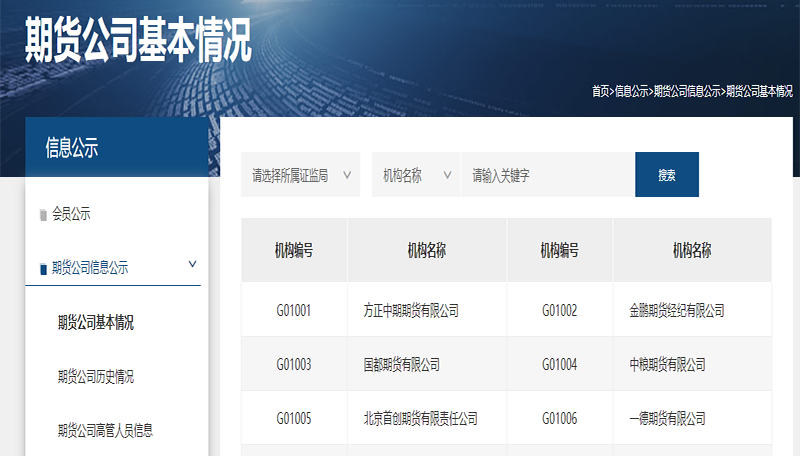
Task: Open company 中粮期货有限公司
Action: click(x=667, y=365)
